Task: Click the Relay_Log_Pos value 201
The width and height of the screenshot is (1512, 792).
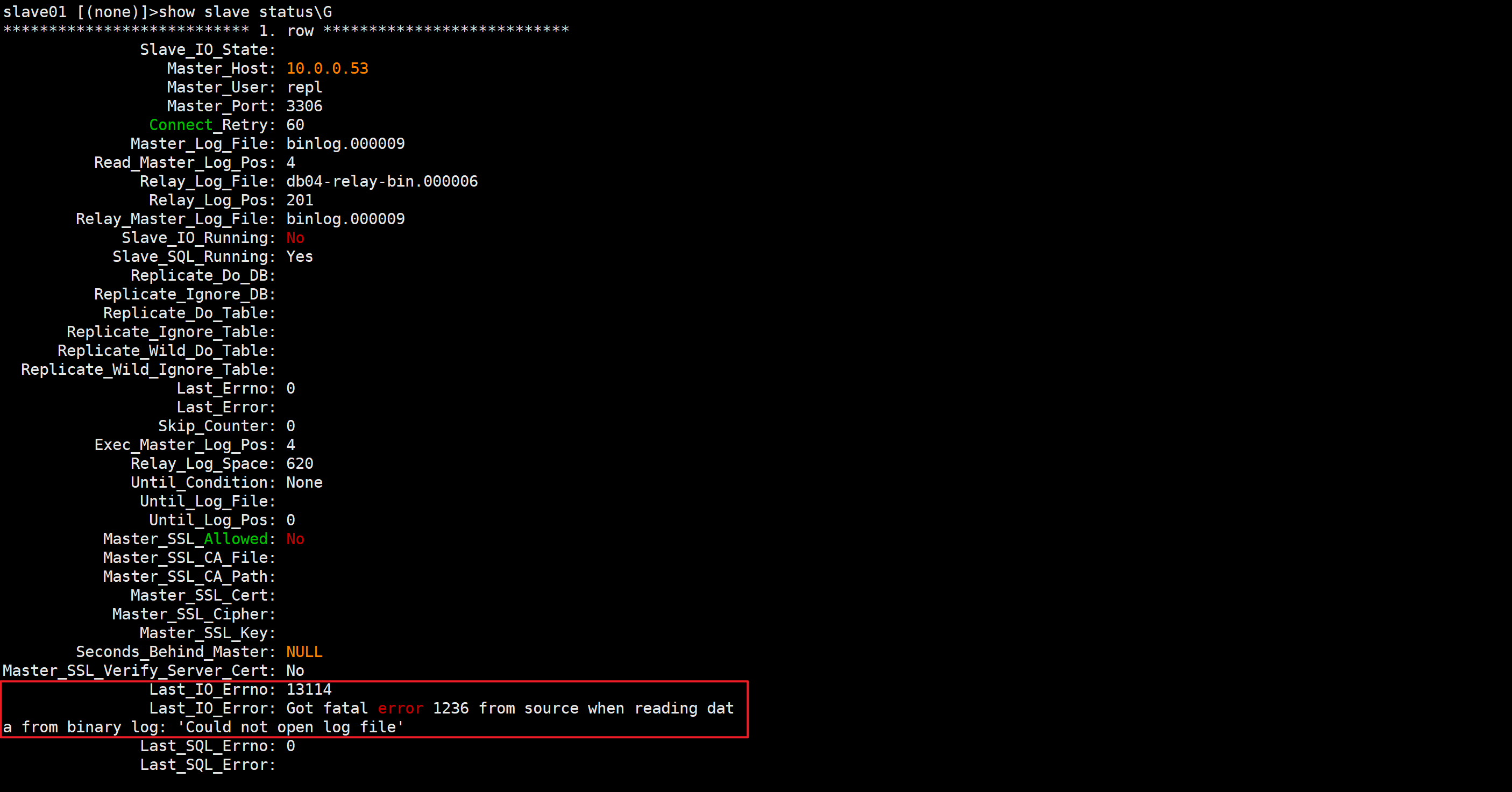Action: 300,200
